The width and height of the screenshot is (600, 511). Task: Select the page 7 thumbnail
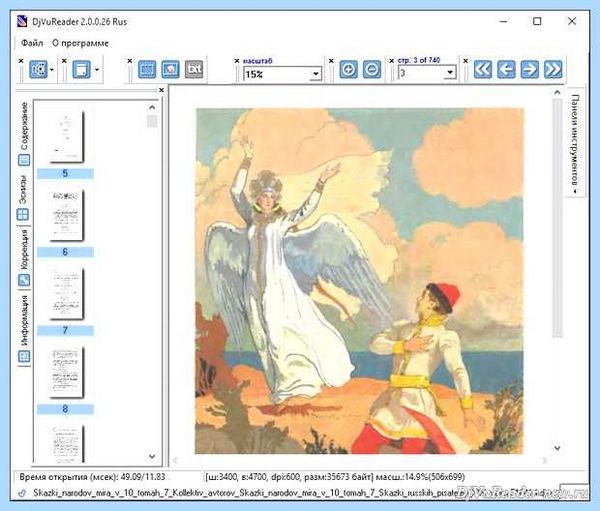point(66,294)
